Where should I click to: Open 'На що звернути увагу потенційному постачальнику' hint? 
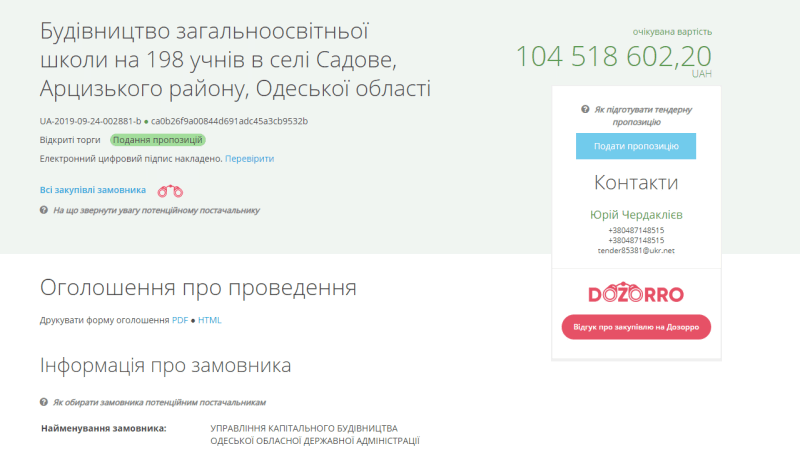pyautogui.click(x=156, y=210)
